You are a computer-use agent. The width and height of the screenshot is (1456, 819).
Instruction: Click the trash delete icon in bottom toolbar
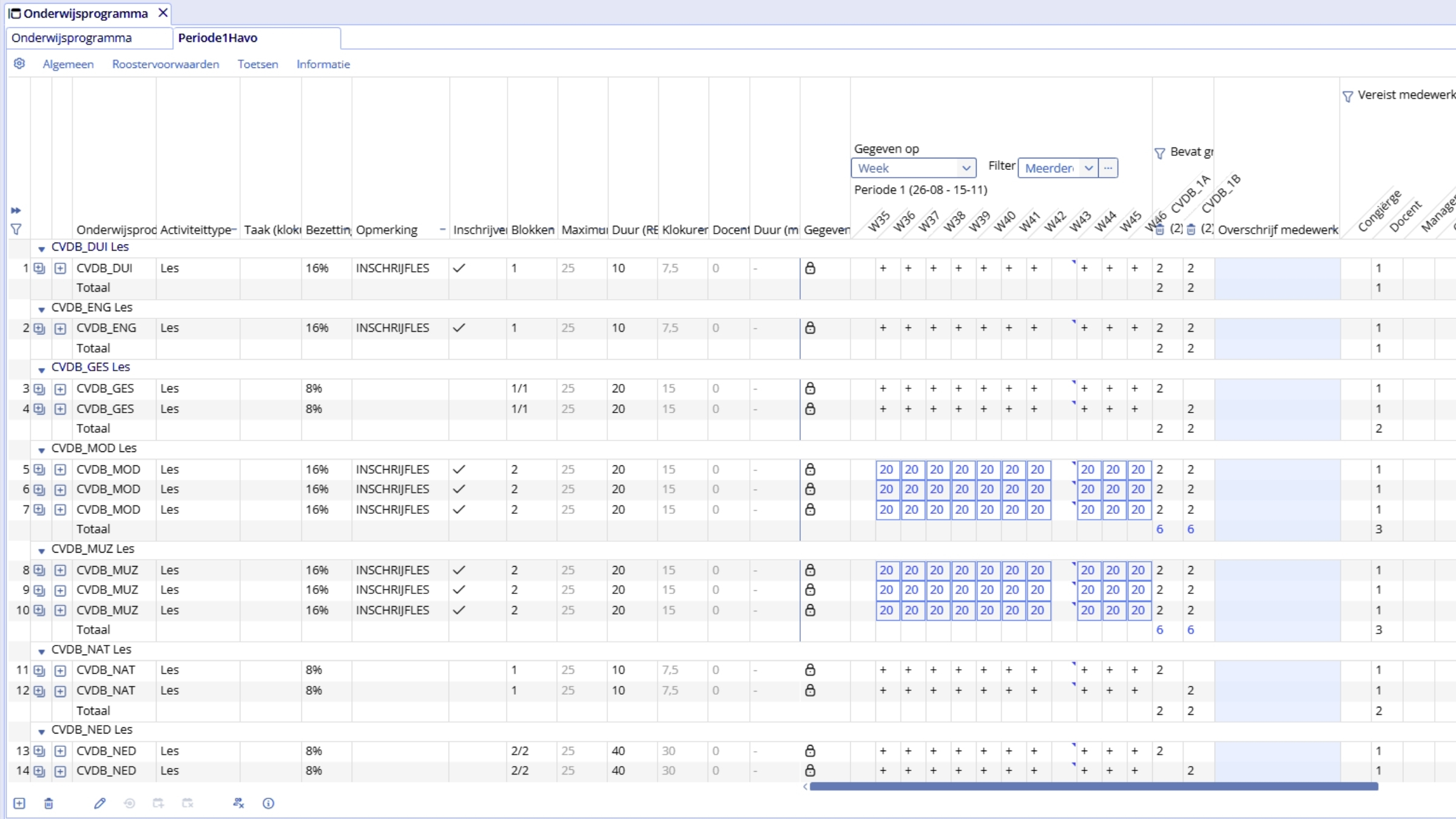click(x=49, y=803)
